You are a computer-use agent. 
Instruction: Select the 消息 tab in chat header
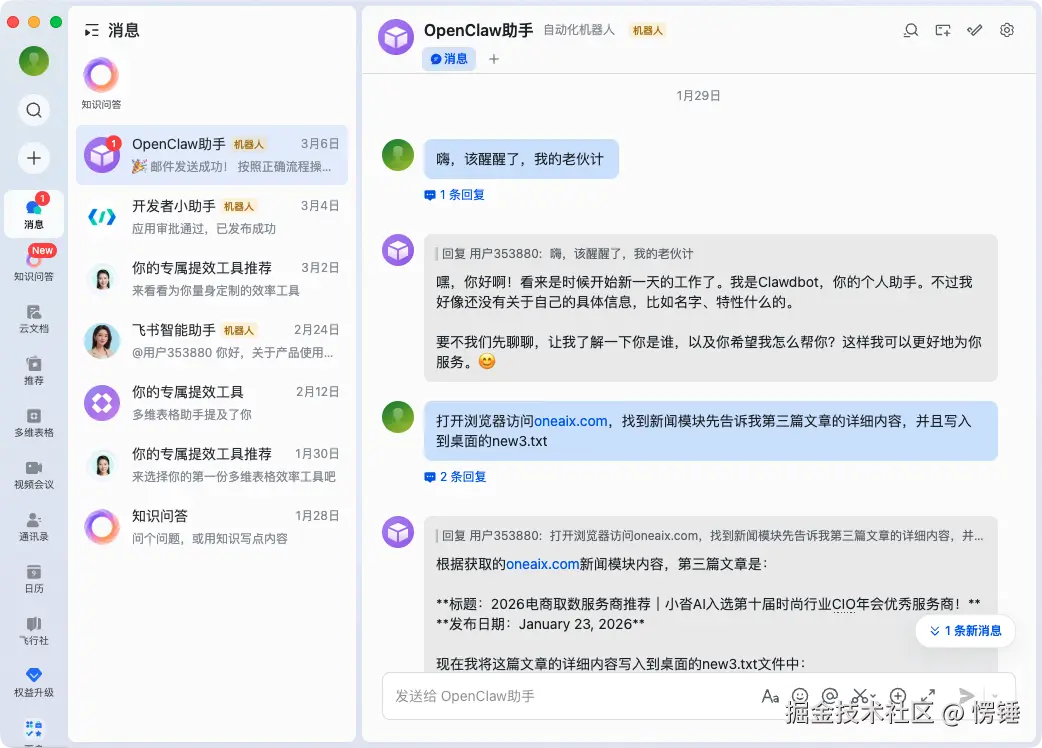pos(449,59)
